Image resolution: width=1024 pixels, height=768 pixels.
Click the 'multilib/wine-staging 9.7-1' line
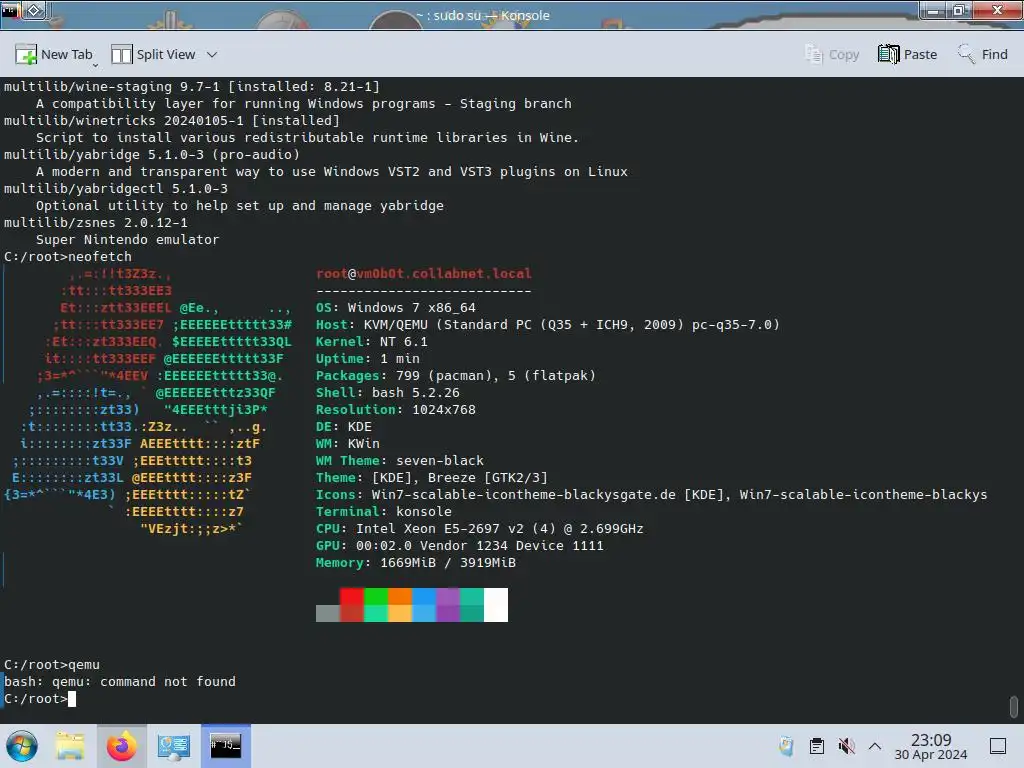click(191, 86)
